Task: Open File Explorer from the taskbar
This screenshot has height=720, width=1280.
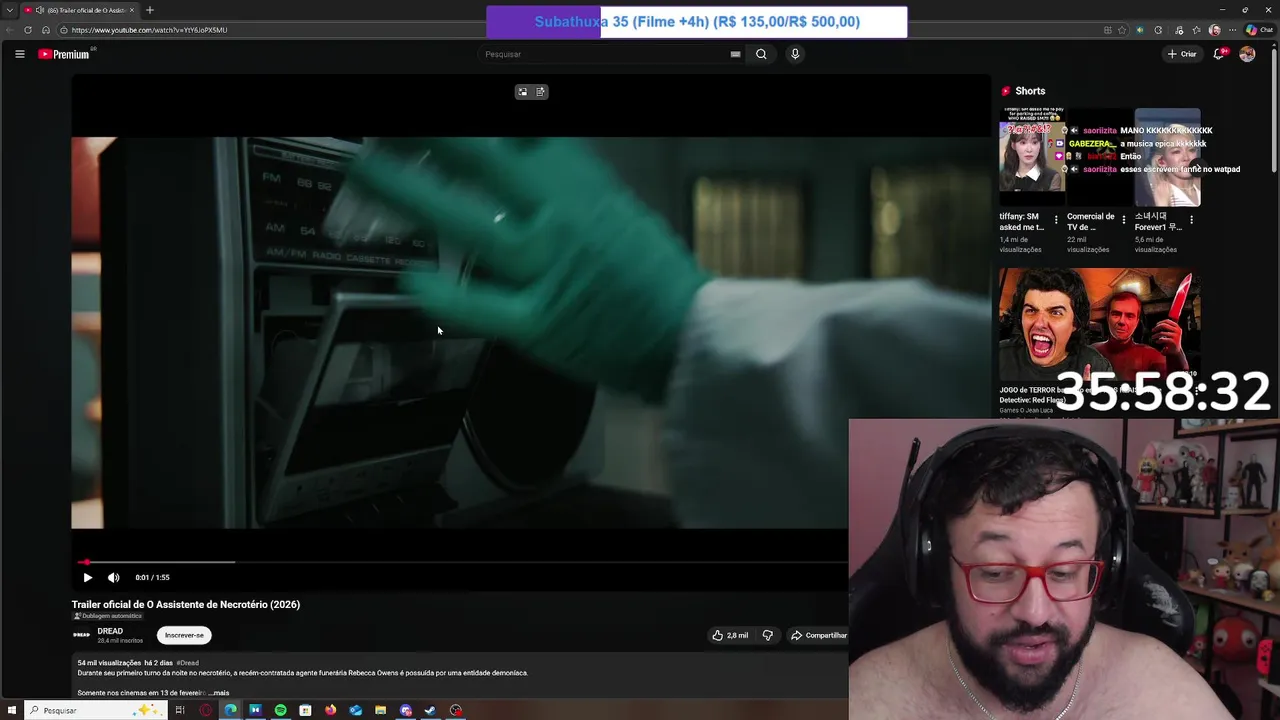Action: click(x=380, y=710)
